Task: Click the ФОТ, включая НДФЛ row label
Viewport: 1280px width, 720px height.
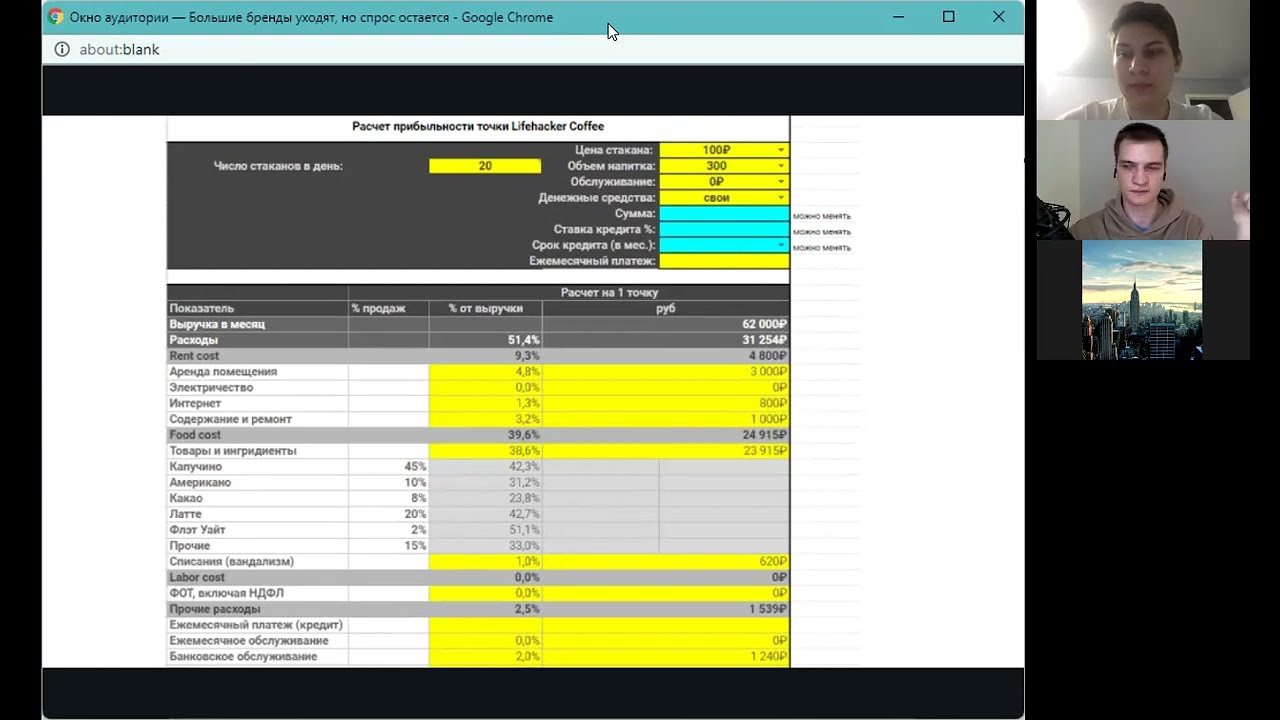Action: (226, 593)
